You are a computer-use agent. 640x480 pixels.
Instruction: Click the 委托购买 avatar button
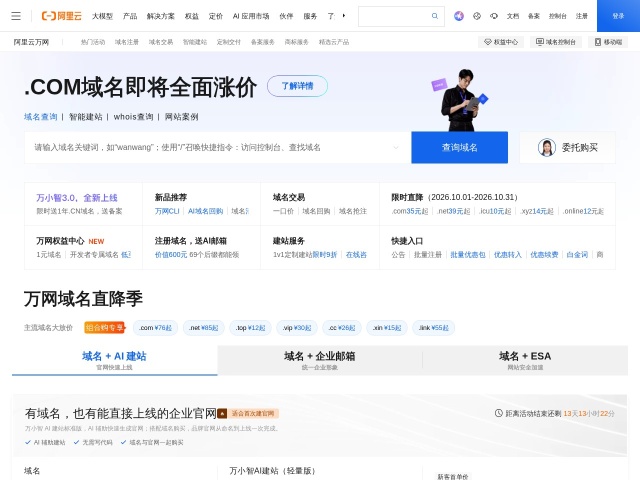point(567,147)
